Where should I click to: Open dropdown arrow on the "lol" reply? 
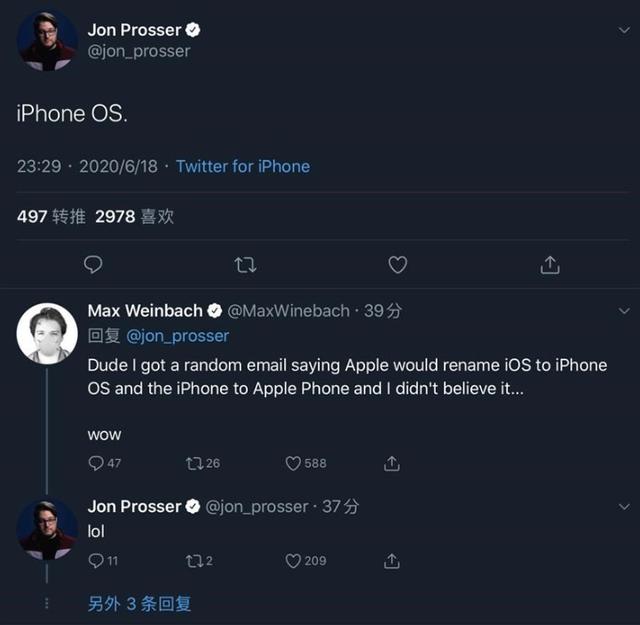pyautogui.click(x=624, y=507)
